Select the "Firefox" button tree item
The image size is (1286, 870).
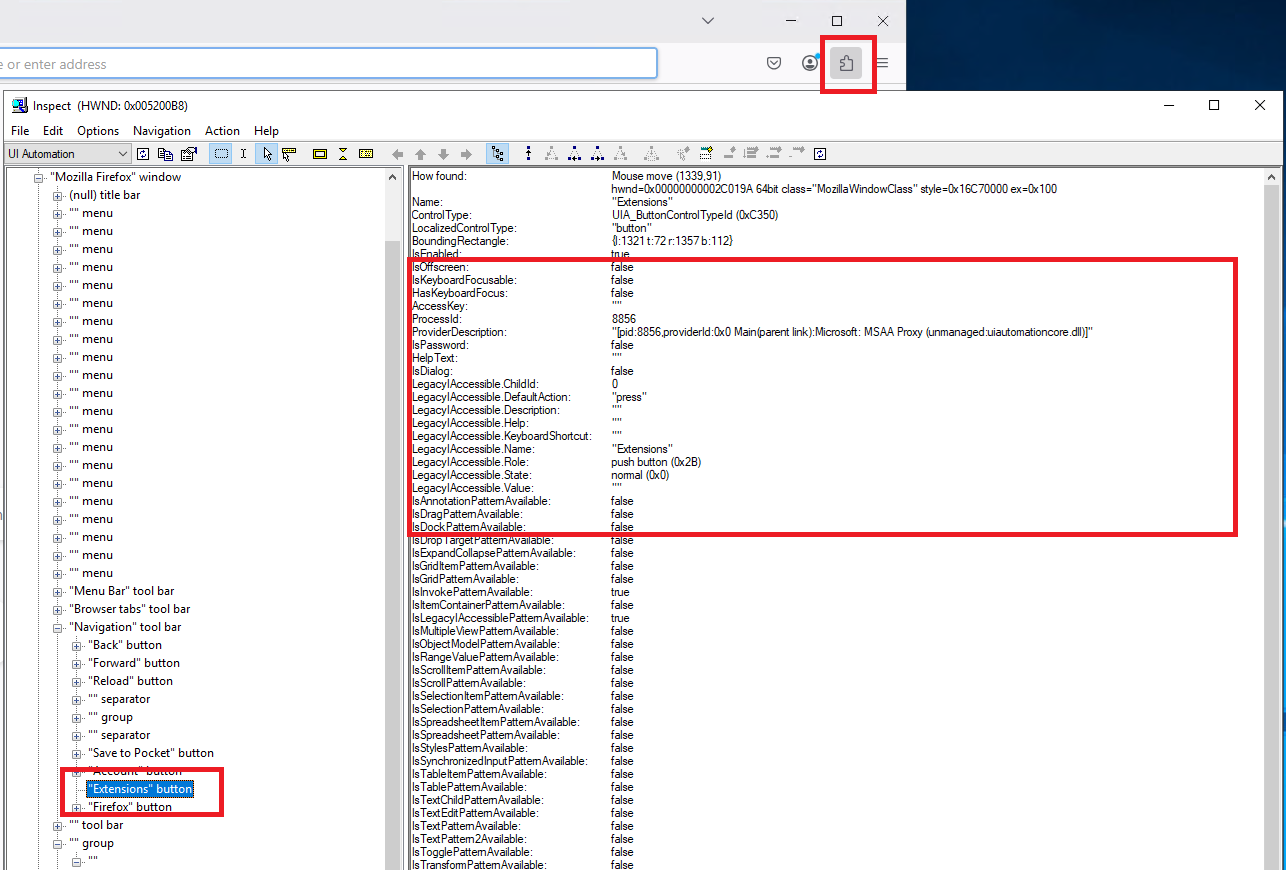[x=130, y=807]
